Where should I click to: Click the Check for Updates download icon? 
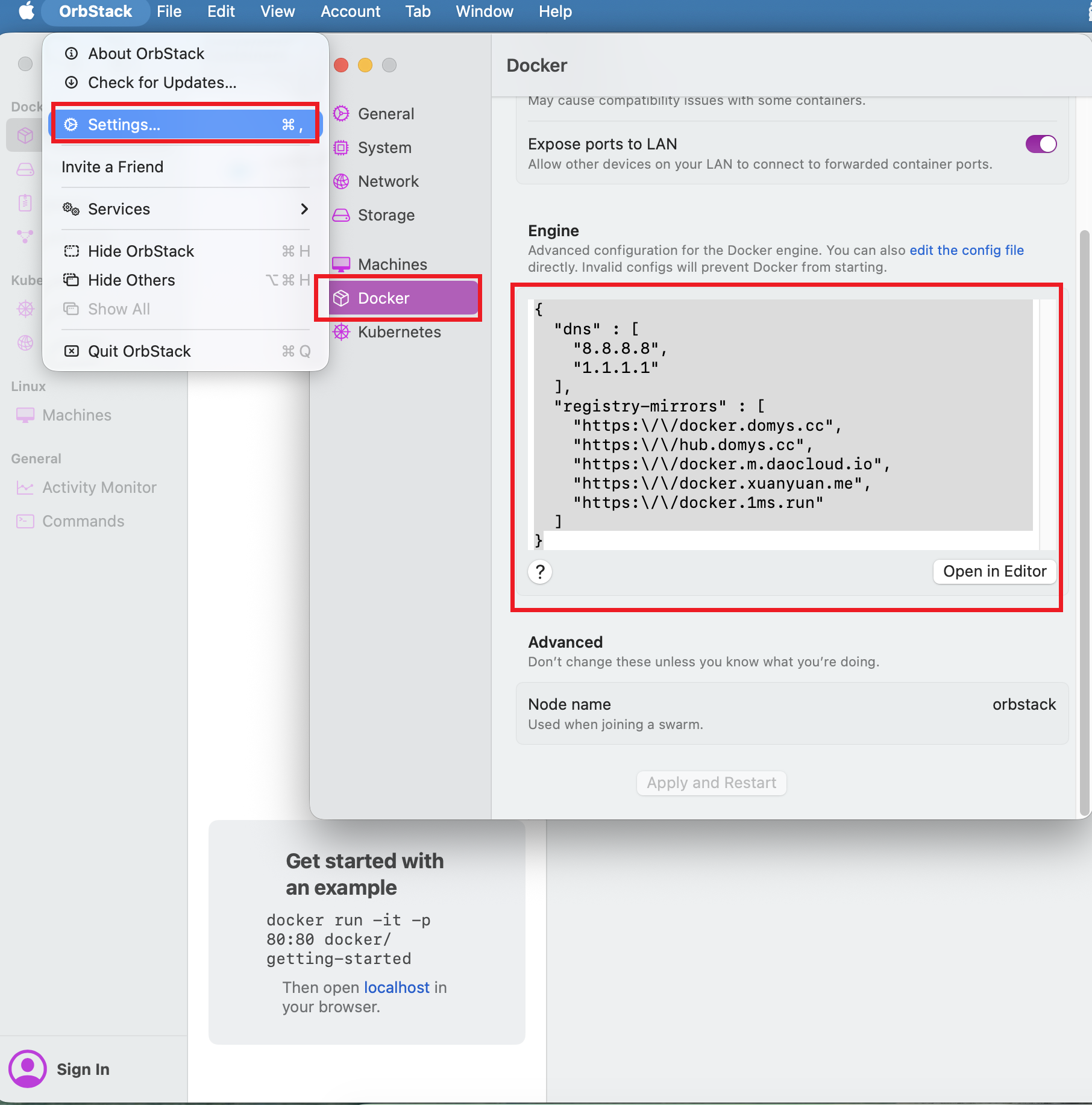71,83
